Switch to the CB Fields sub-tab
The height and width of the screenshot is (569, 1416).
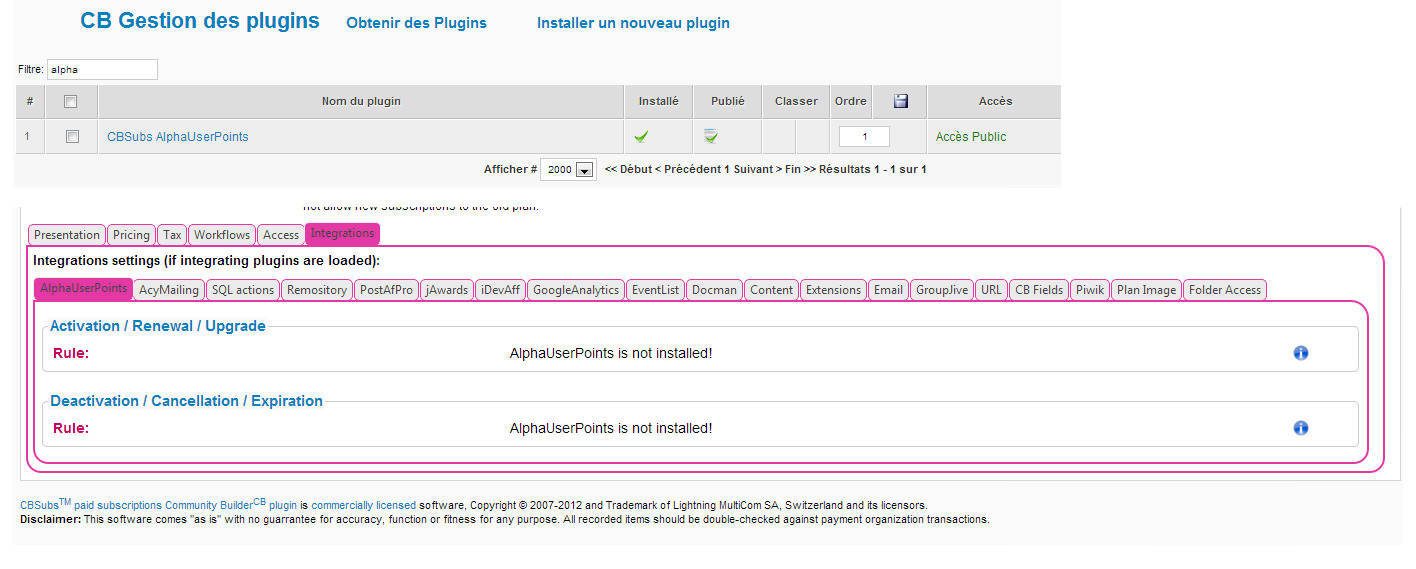pos(1039,290)
